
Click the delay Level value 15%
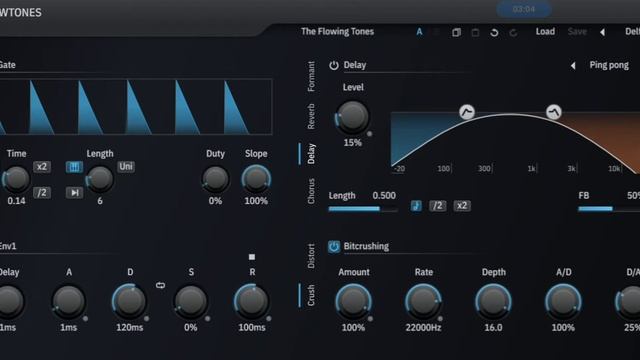pos(352,143)
